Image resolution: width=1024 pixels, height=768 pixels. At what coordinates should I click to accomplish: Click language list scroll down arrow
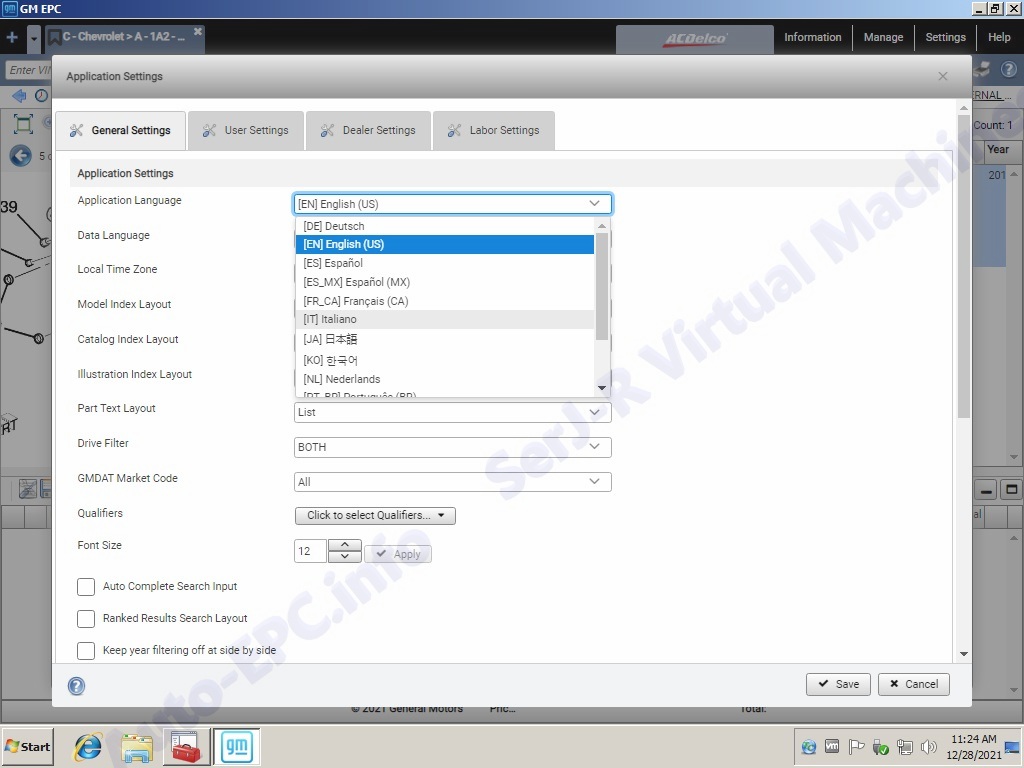coord(602,388)
